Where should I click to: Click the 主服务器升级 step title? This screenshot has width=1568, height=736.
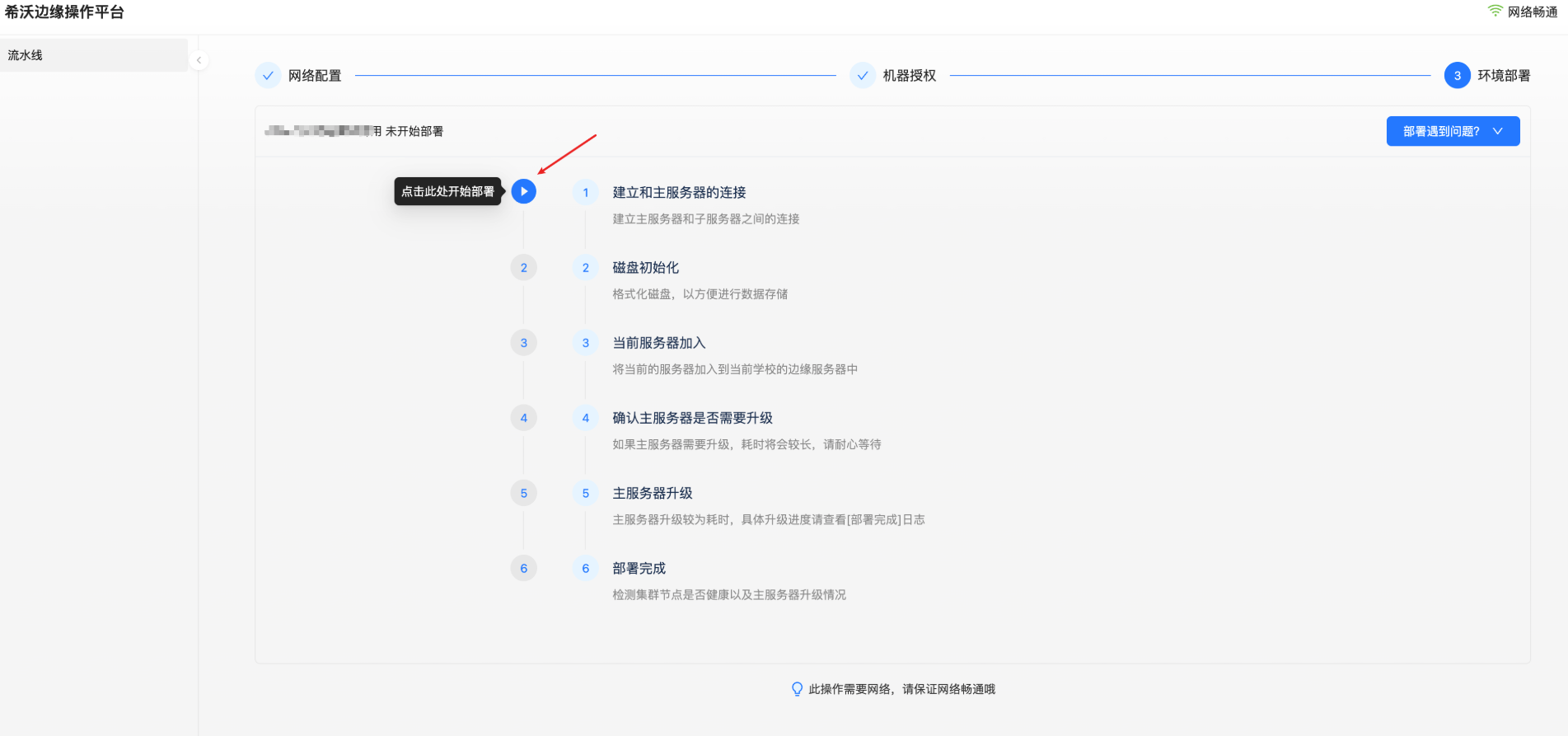pos(652,493)
